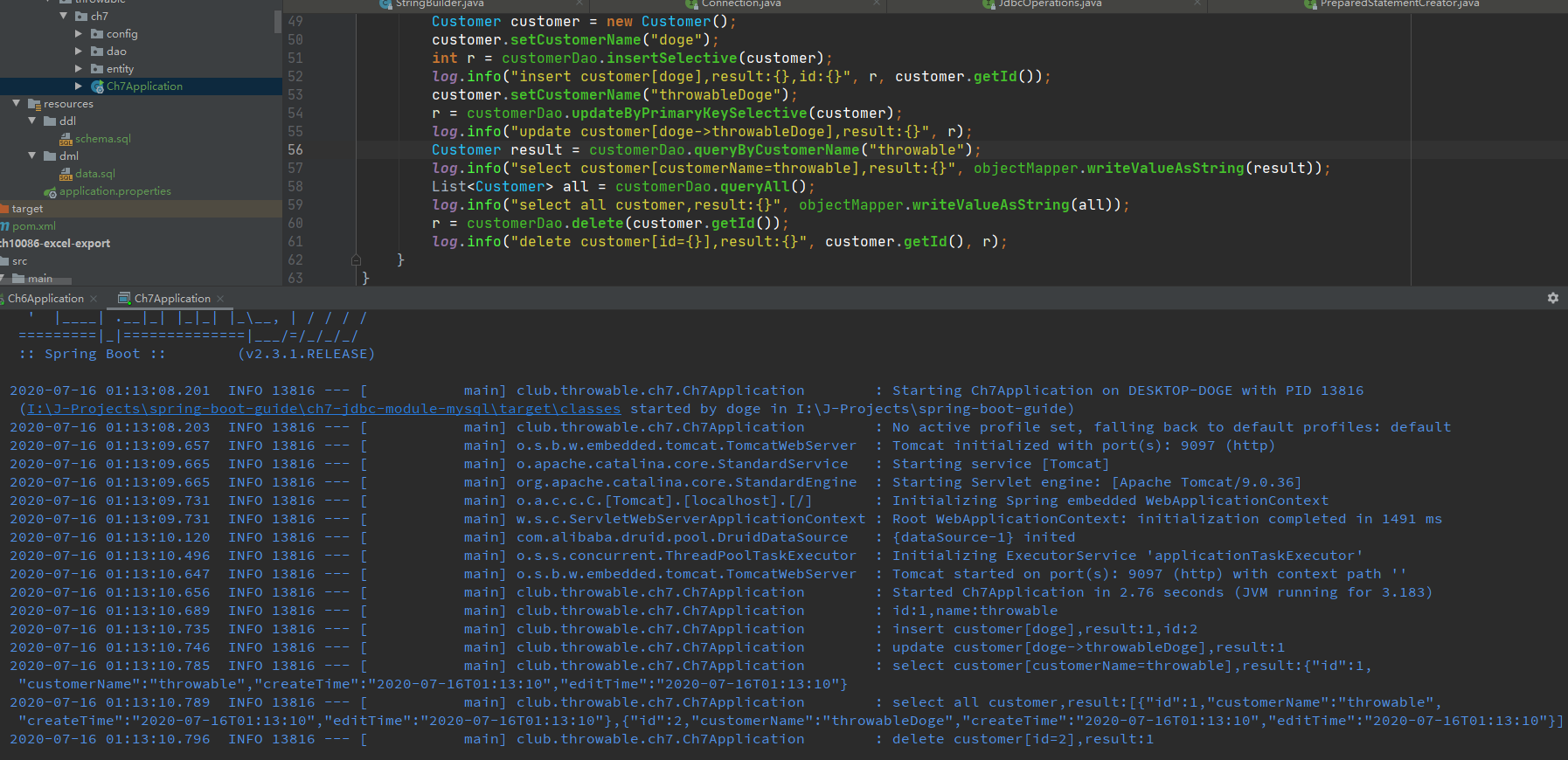The image size is (1568, 760).
Task: Click the Ch7Application run tab icon
Action: click(124, 299)
